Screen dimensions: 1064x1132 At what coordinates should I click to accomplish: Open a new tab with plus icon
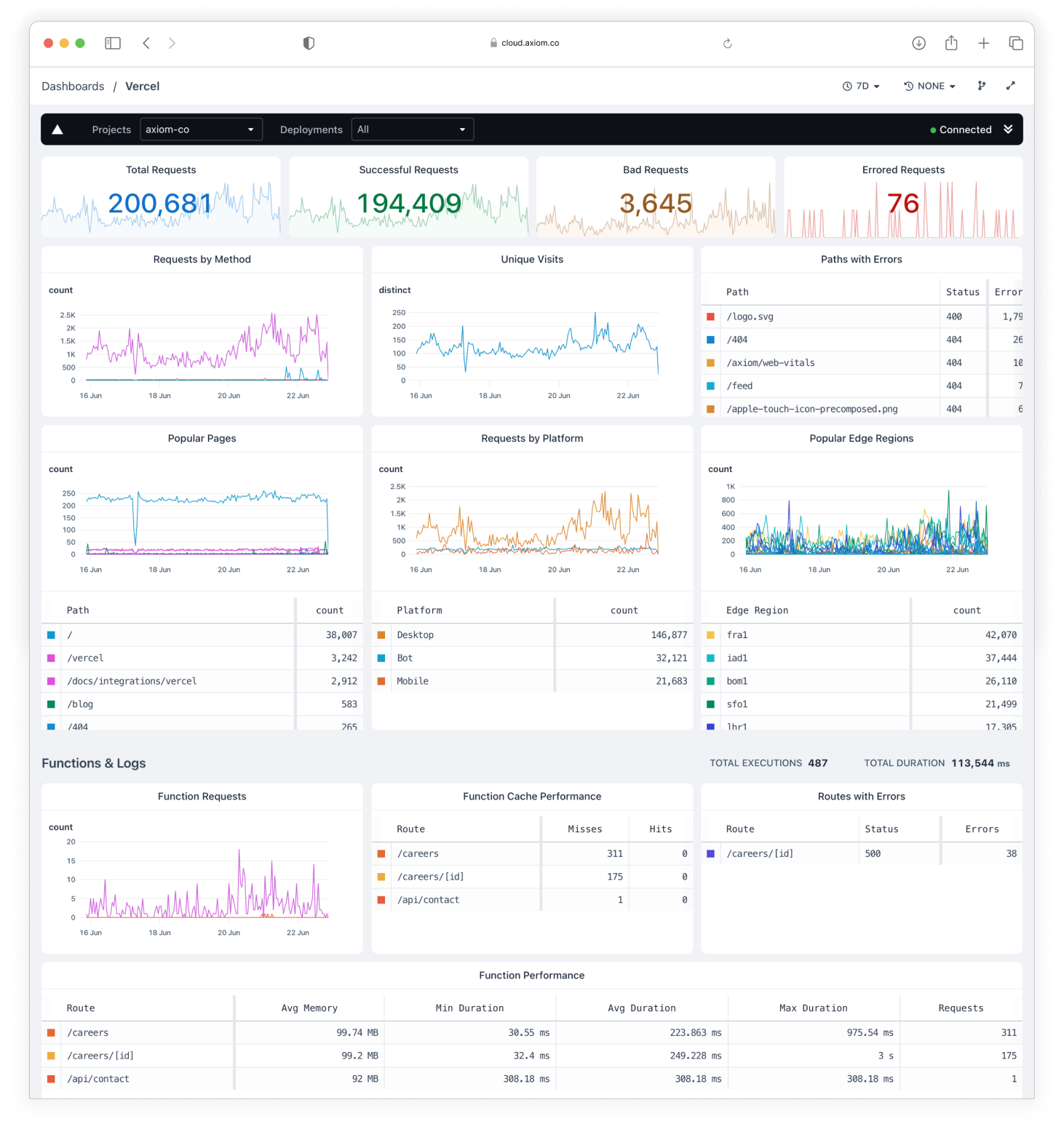[983, 43]
